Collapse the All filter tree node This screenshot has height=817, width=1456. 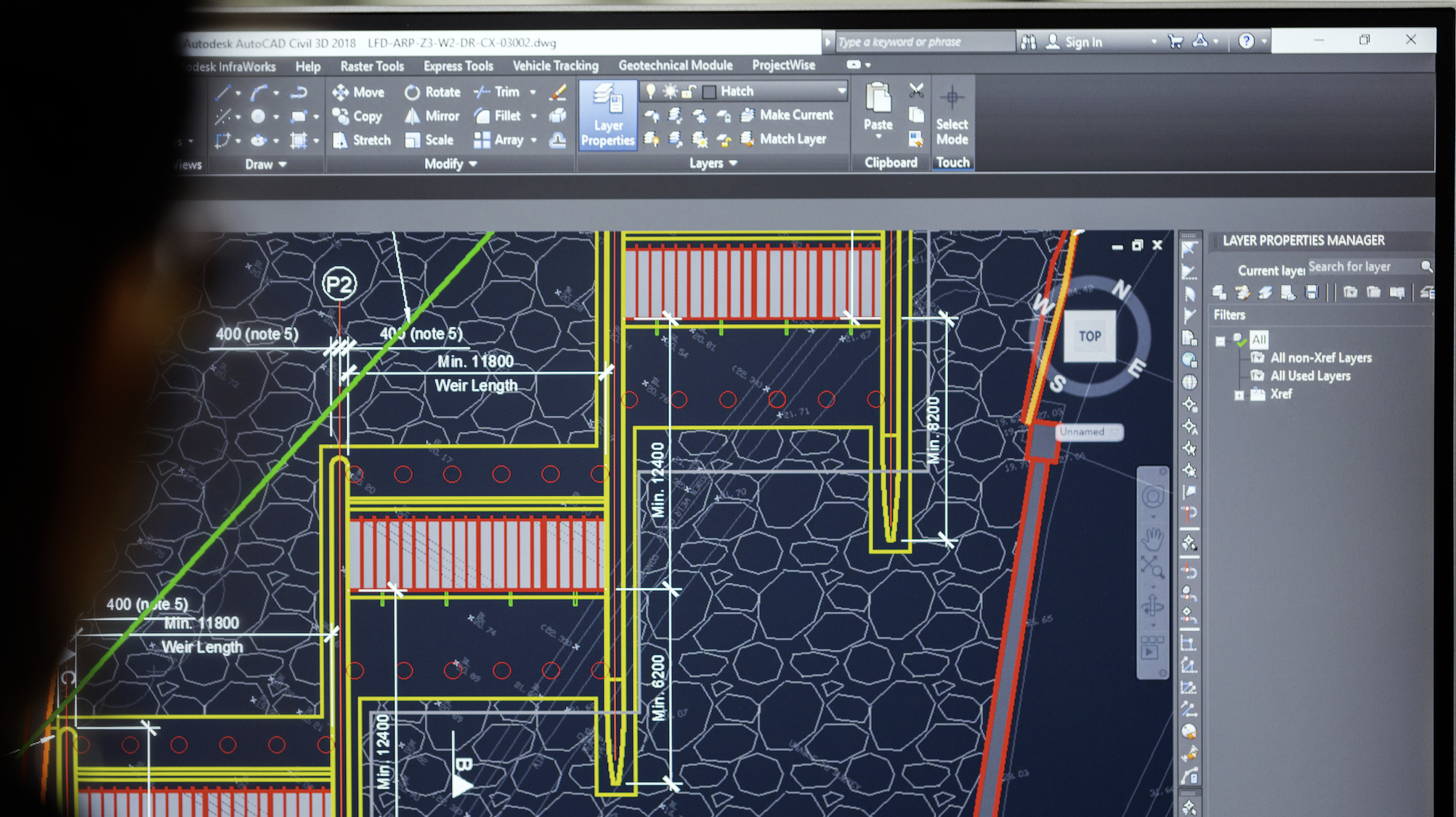pos(1220,340)
